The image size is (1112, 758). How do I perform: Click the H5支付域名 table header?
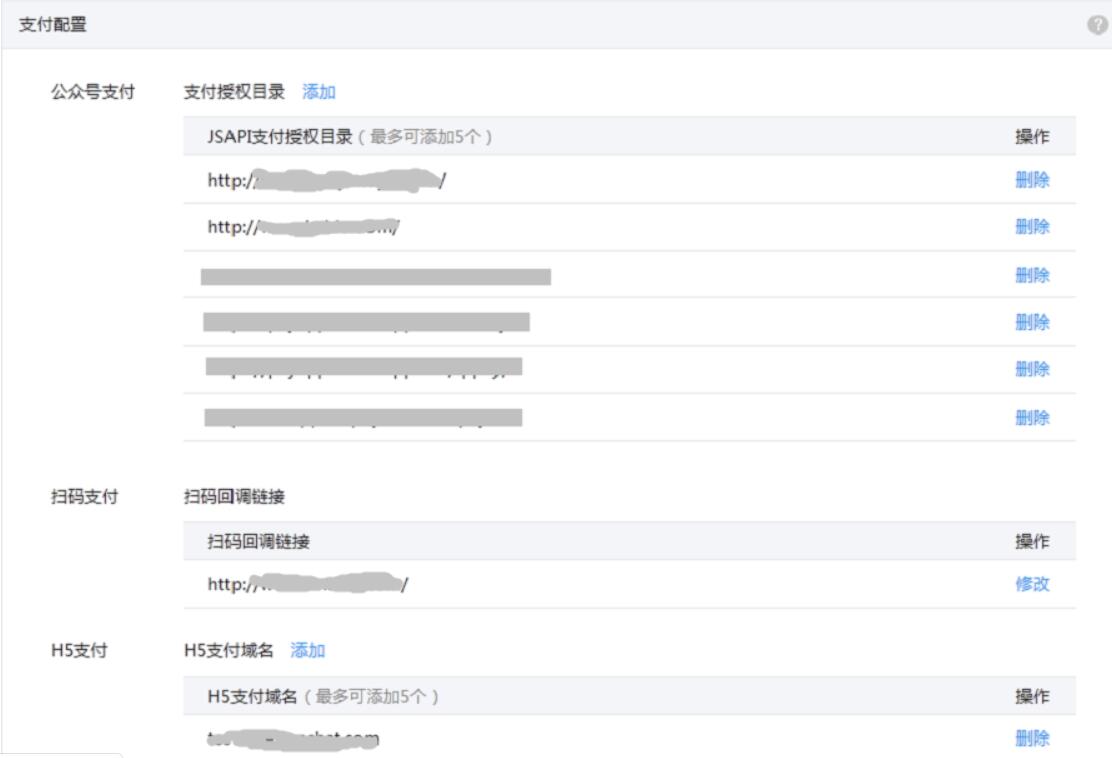pyautogui.click(x=252, y=696)
